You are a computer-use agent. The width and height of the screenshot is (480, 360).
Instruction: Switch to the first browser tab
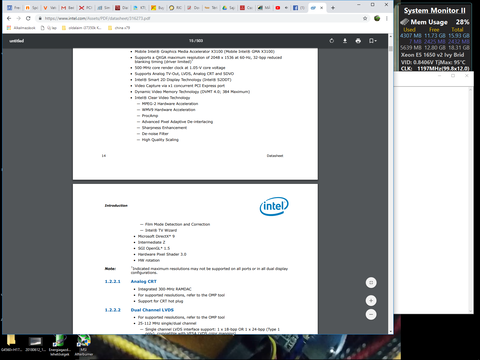[14, 8]
